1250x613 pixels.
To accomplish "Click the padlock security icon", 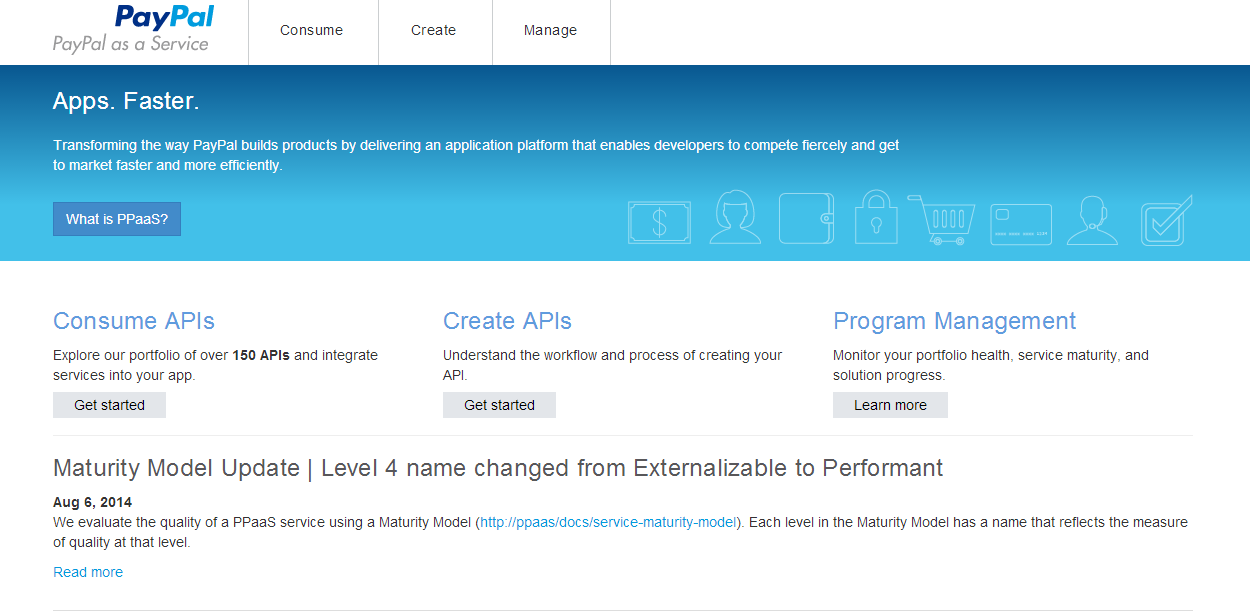I will [876, 217].
